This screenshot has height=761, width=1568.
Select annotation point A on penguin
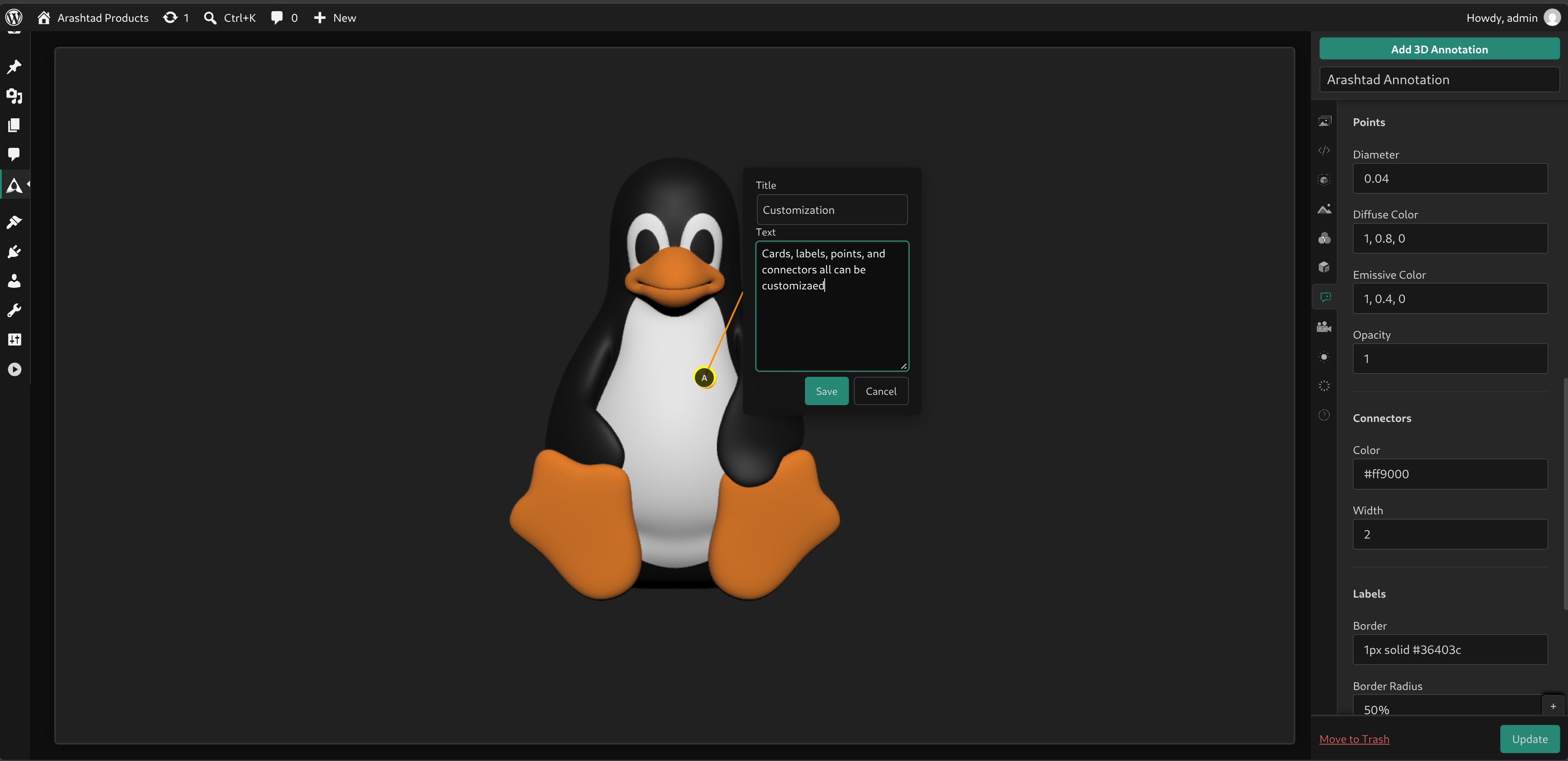(704, 378)
